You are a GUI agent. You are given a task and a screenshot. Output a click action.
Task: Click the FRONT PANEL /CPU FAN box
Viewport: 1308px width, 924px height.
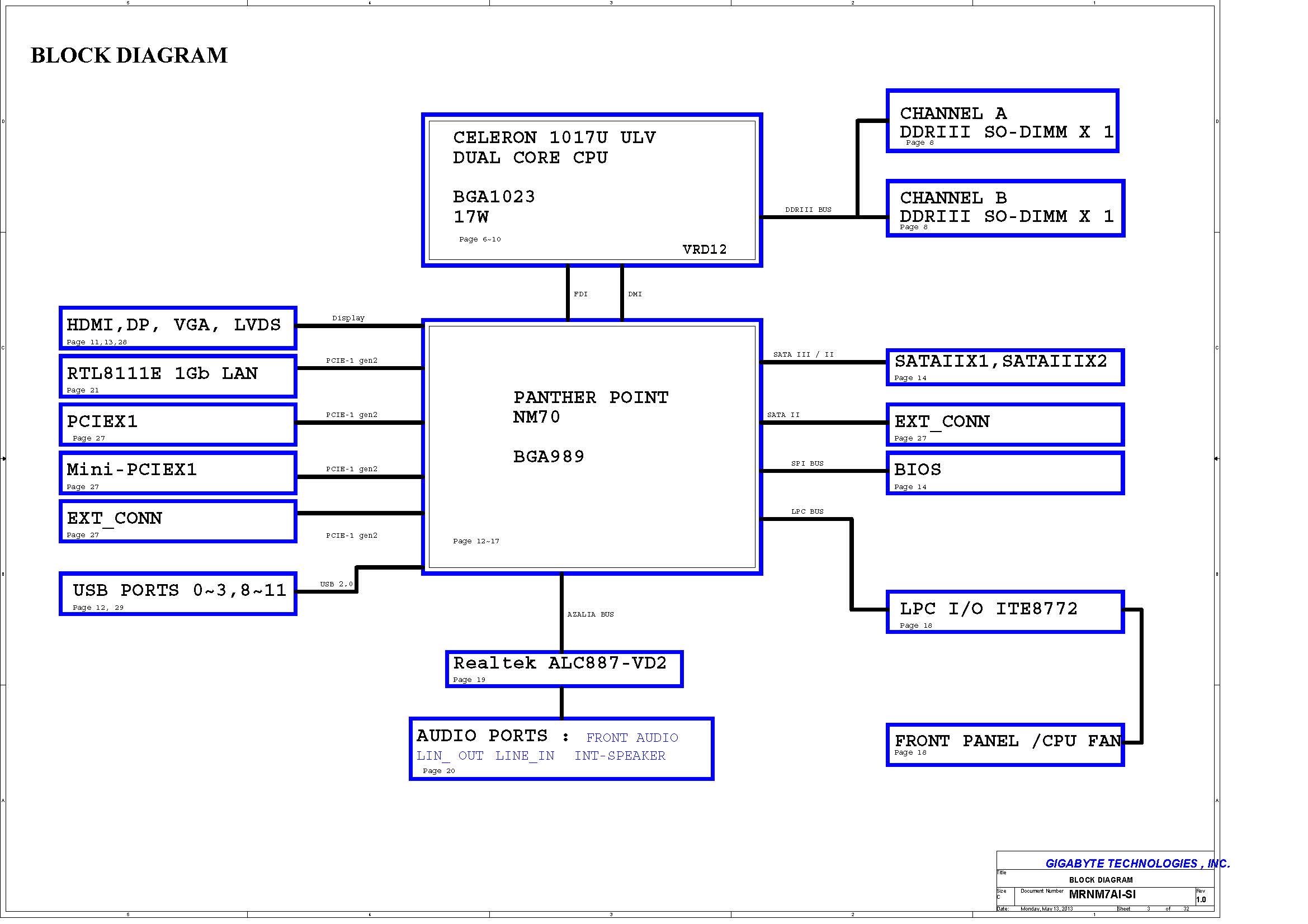[x=1005, y=745]
